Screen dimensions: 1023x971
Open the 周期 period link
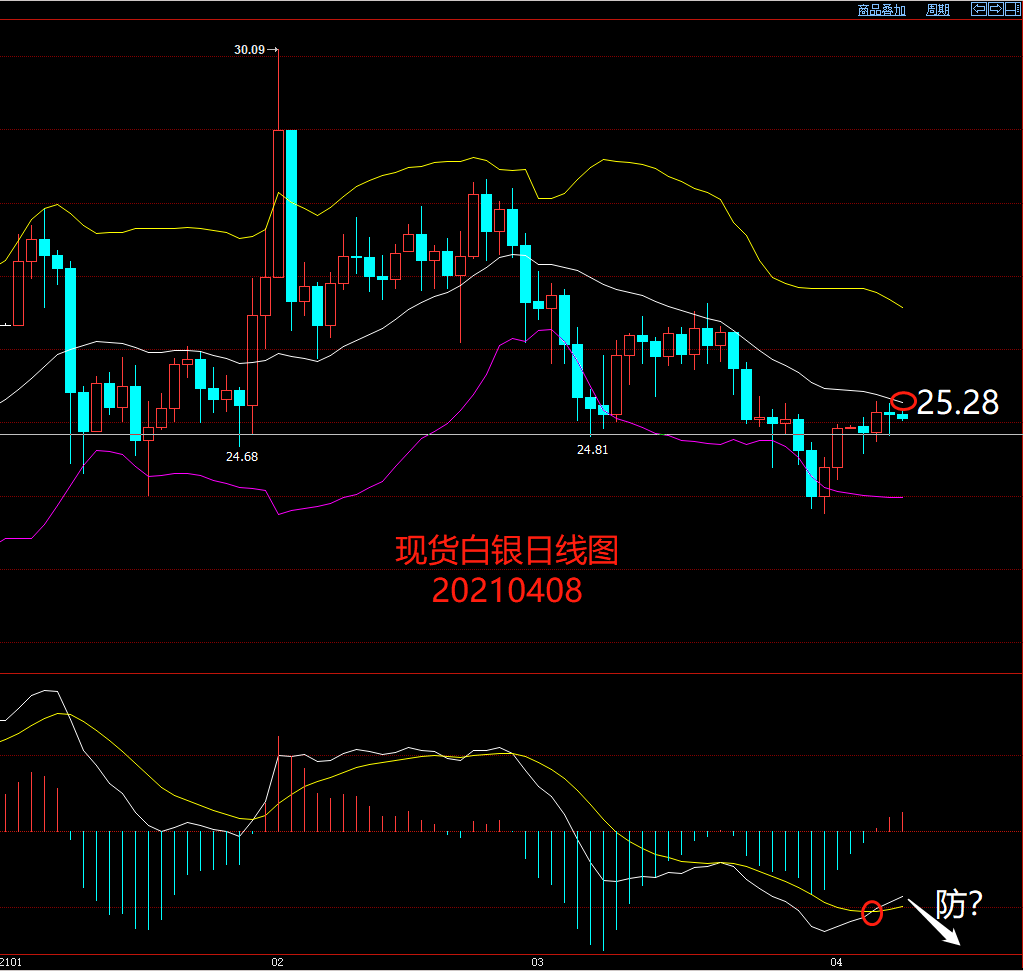point(938,10)
